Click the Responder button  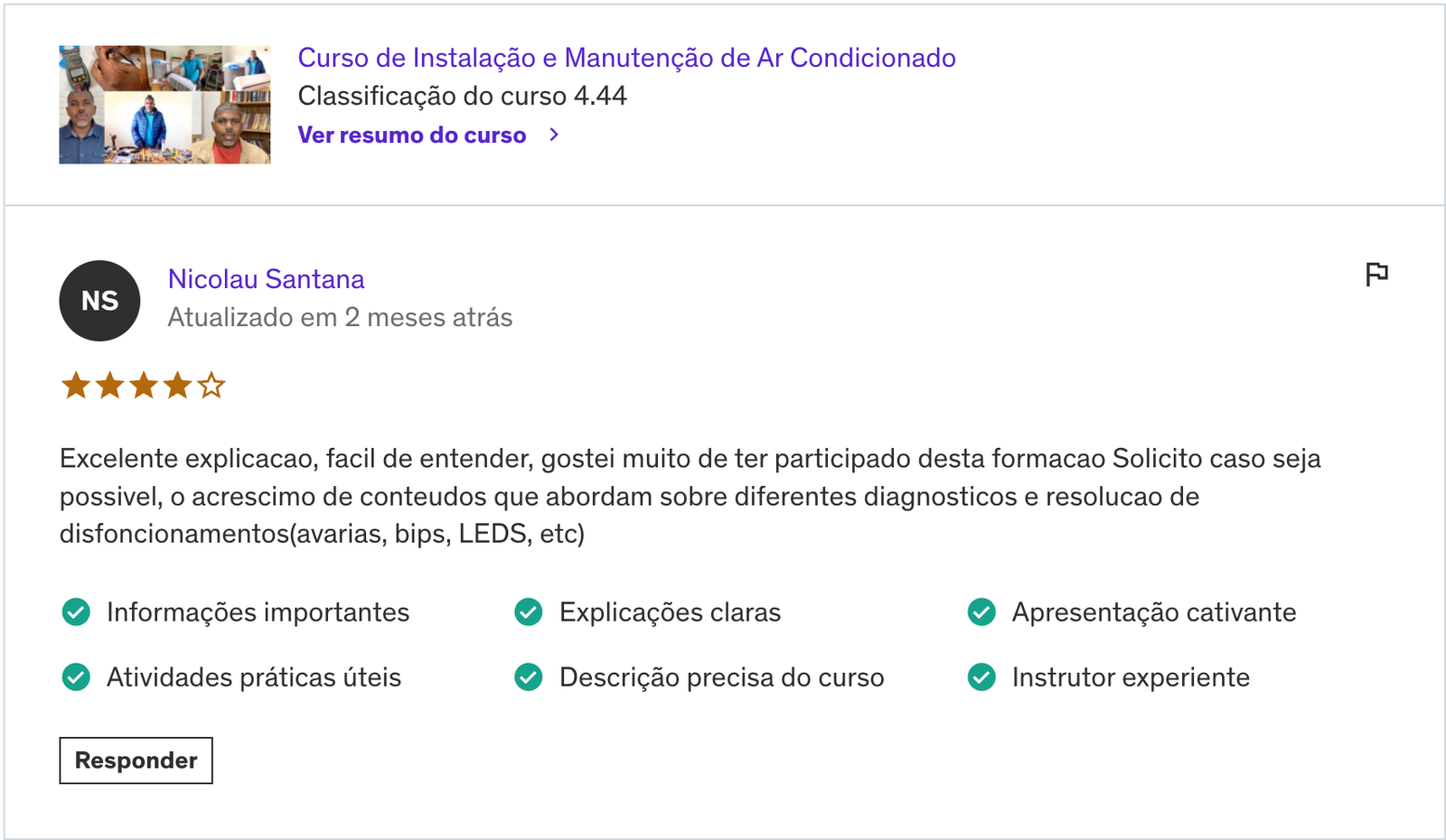(136, 761)
